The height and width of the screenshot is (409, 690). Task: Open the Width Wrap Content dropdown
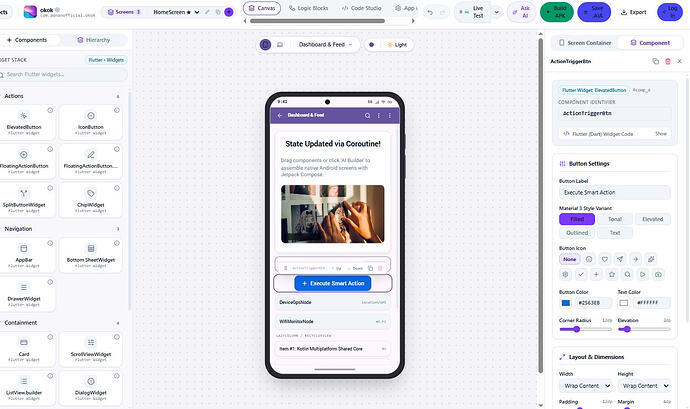click(x=587, y=386)
